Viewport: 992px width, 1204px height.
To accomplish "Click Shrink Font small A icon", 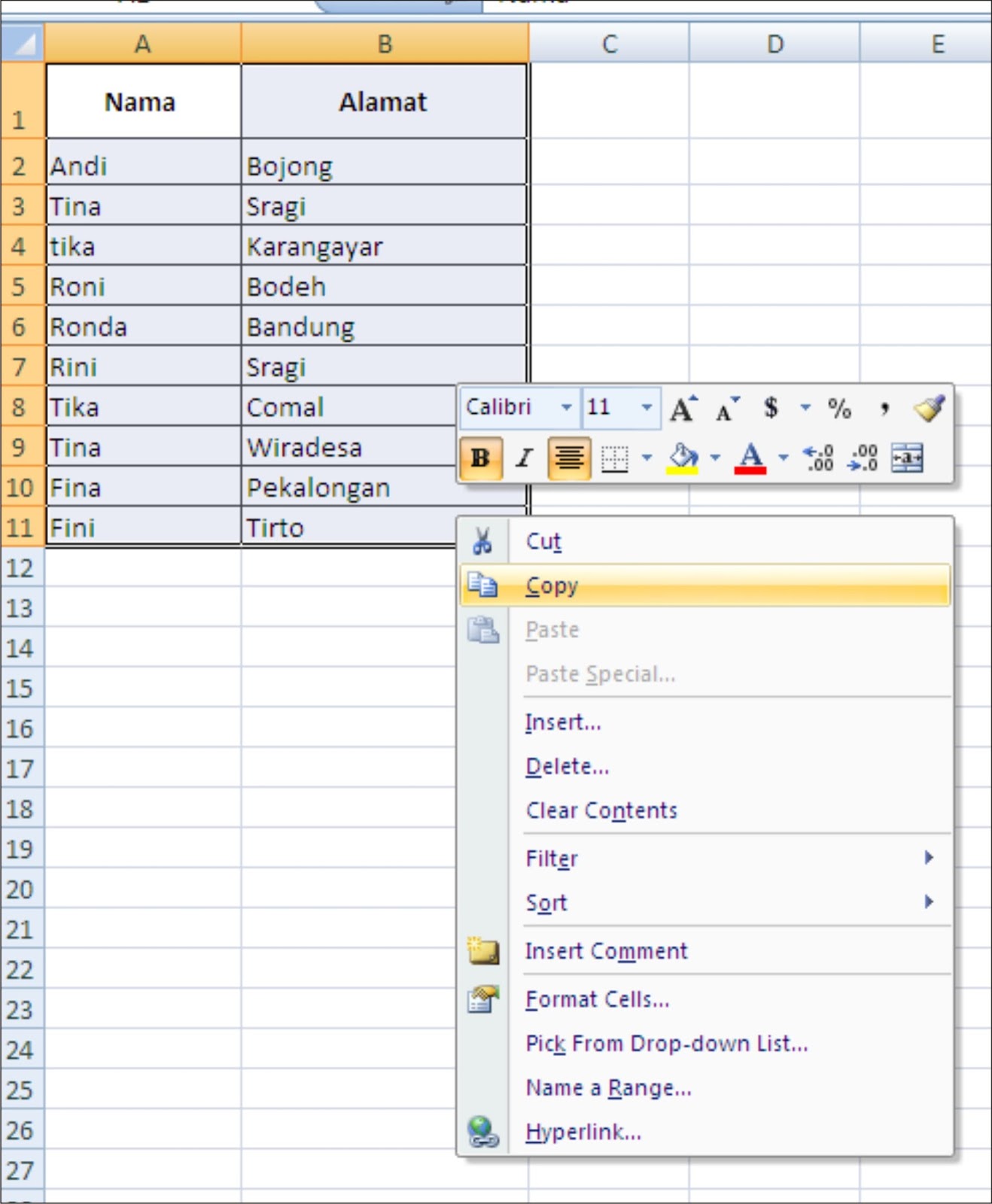I will pyautogui.click(x=727, y=409).
